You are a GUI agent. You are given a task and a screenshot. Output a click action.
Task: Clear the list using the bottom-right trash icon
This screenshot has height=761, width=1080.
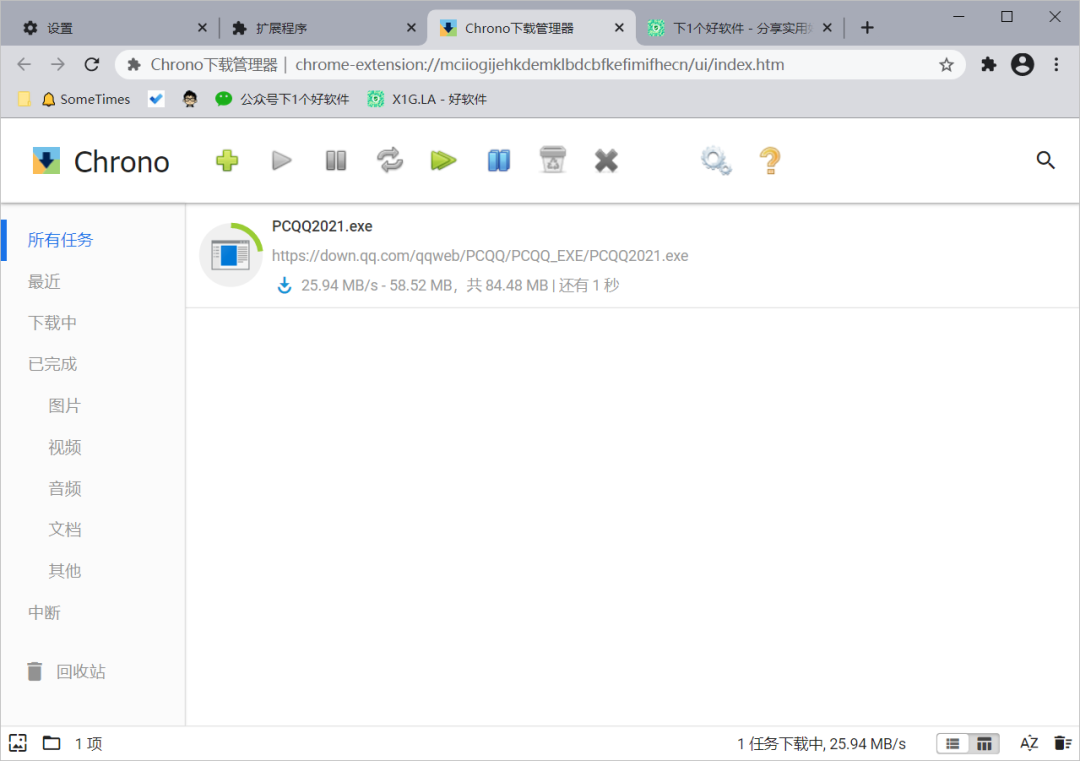point(1063,744)
